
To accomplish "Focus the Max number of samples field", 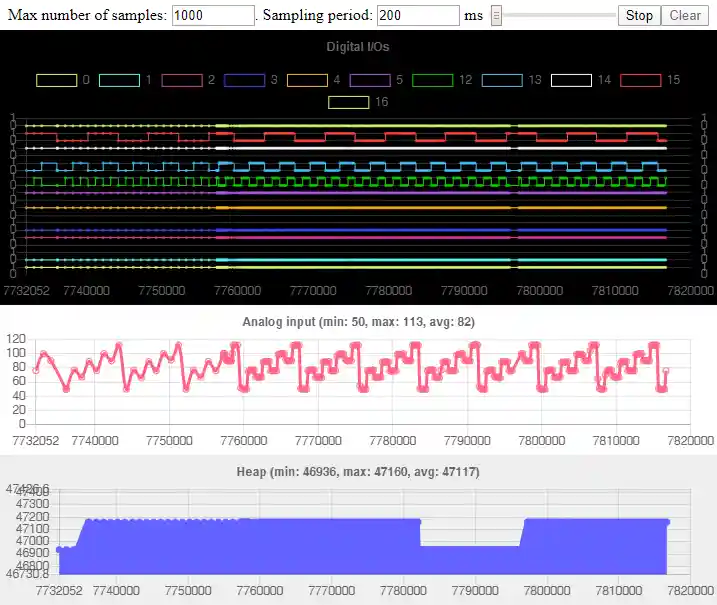I will point(213,15).
